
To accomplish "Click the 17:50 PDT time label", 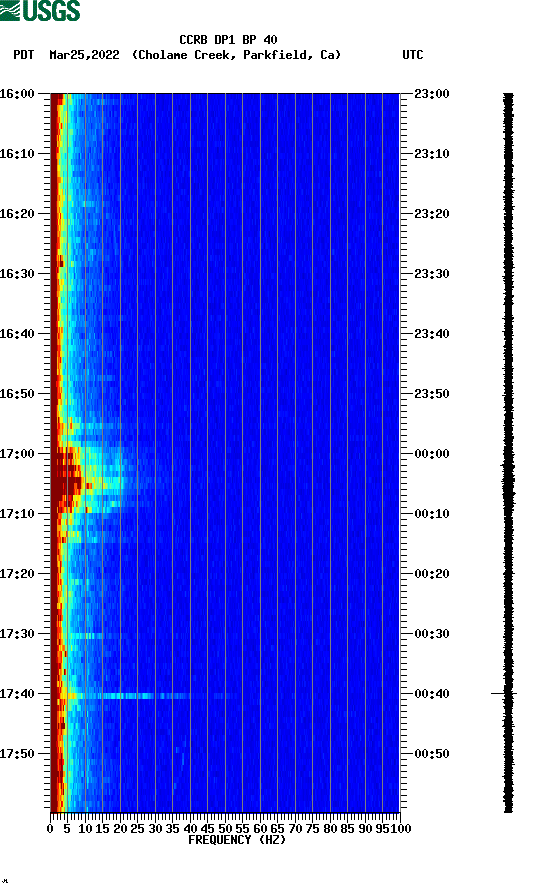I will 17,754.
